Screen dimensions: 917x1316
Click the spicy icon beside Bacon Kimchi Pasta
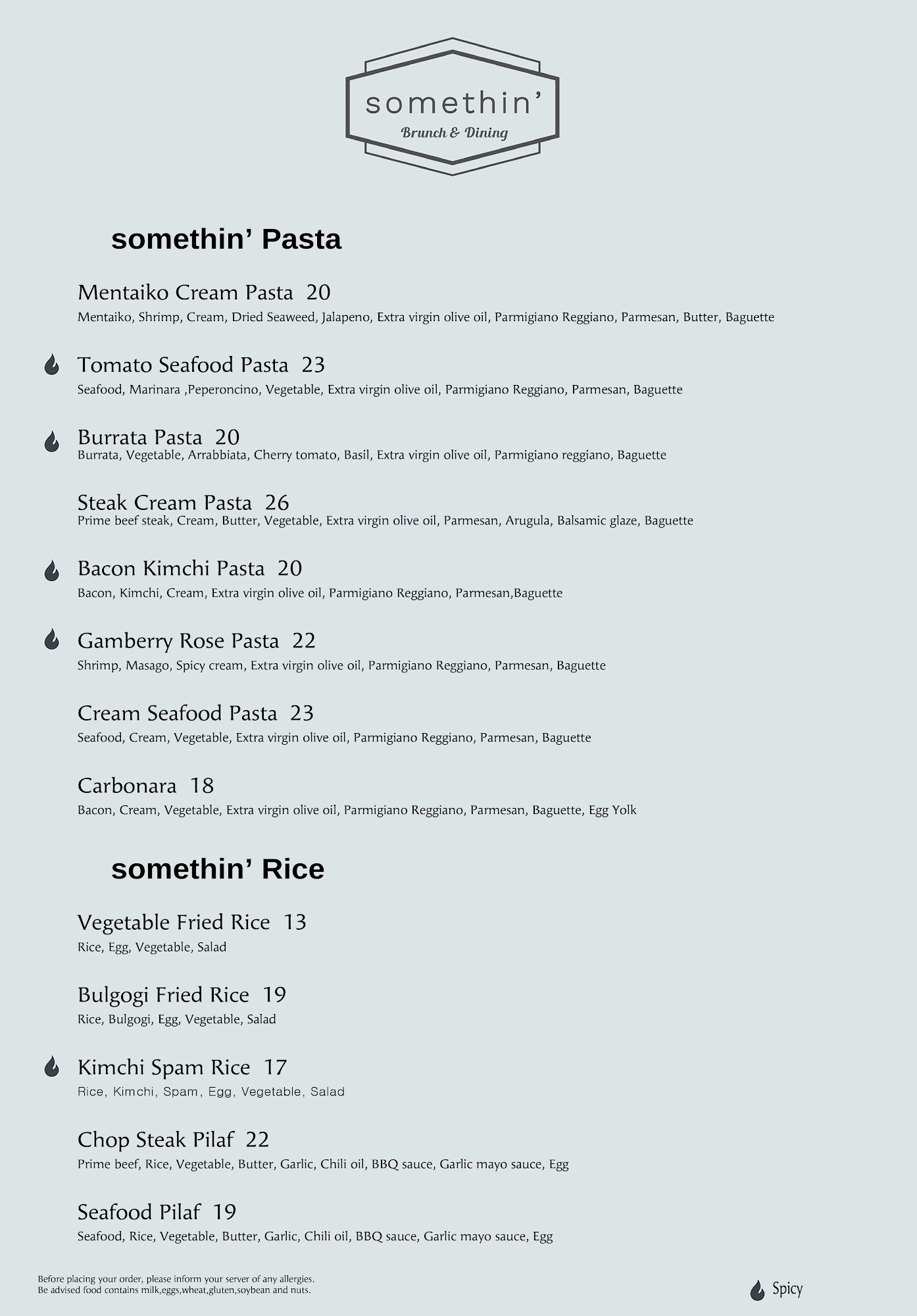(x=52, y=570)
